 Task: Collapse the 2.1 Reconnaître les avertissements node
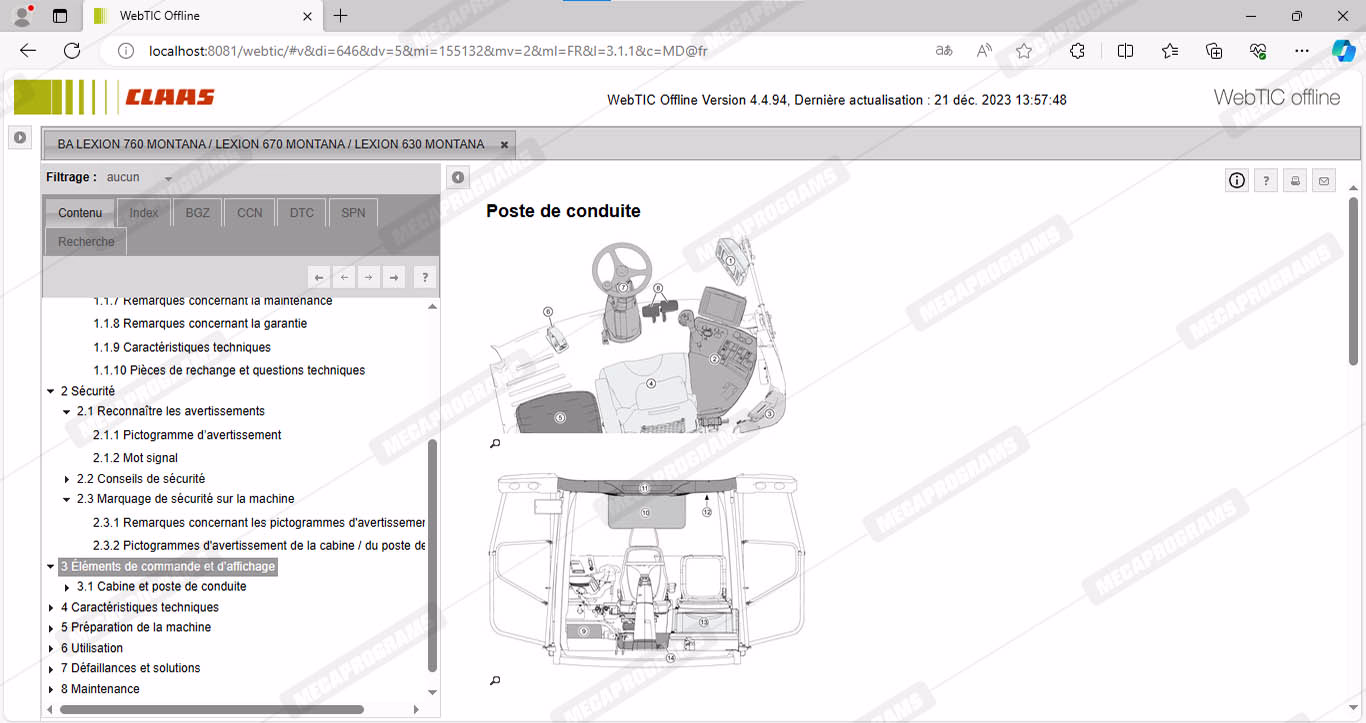[67, 412]
